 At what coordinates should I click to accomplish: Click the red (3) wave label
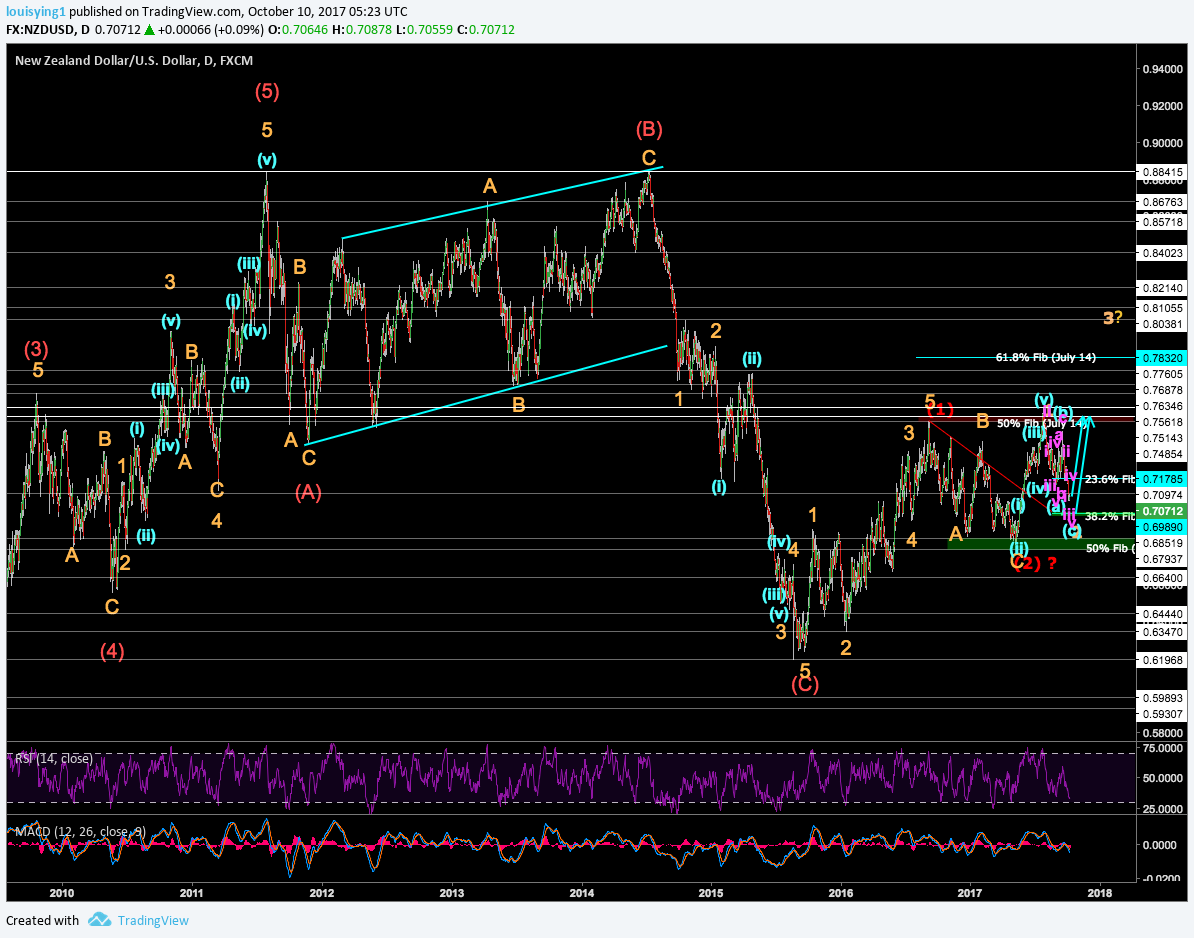tap(36, 349)
